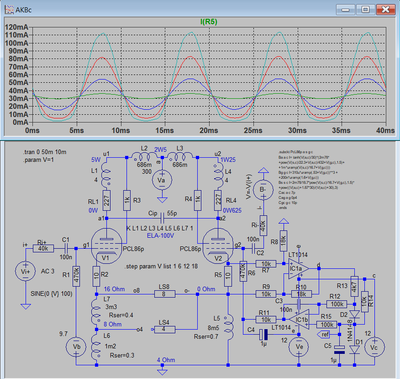This screenshot has height=379, width=400.
Task: Select the Cip 55p capacitor
Action: [162, 218]
